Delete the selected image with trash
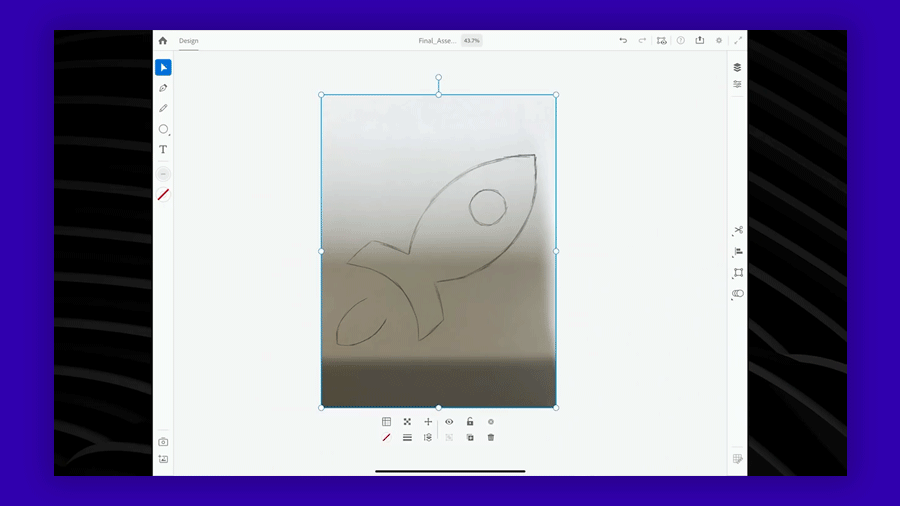 pyautogui.click(x=491, y=438)
